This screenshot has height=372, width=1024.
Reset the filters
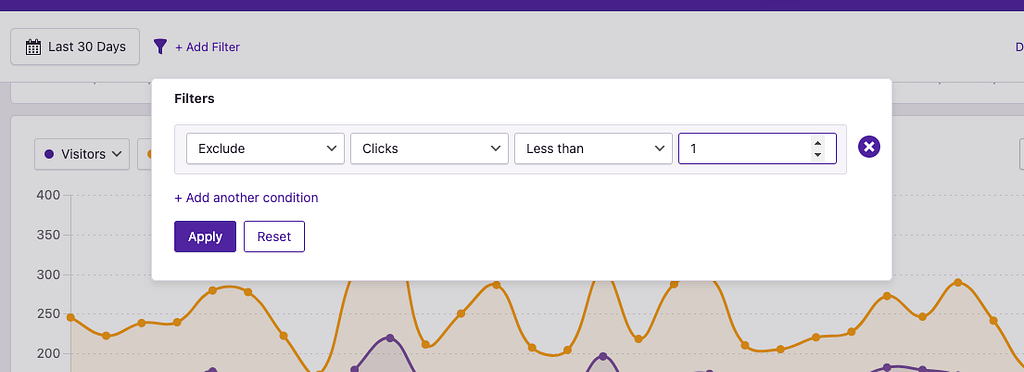pyautogui.click(x=274, y=236)
